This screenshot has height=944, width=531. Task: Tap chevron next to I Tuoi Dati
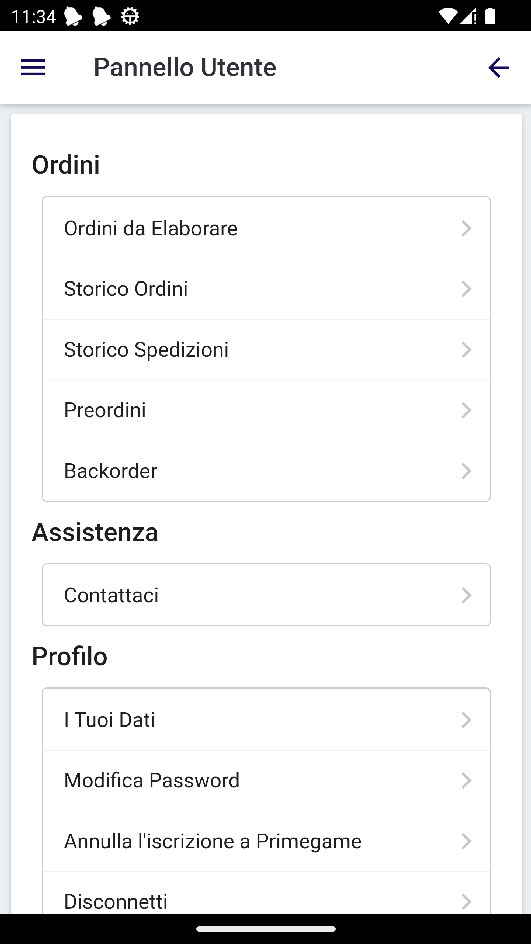point(466,720)
